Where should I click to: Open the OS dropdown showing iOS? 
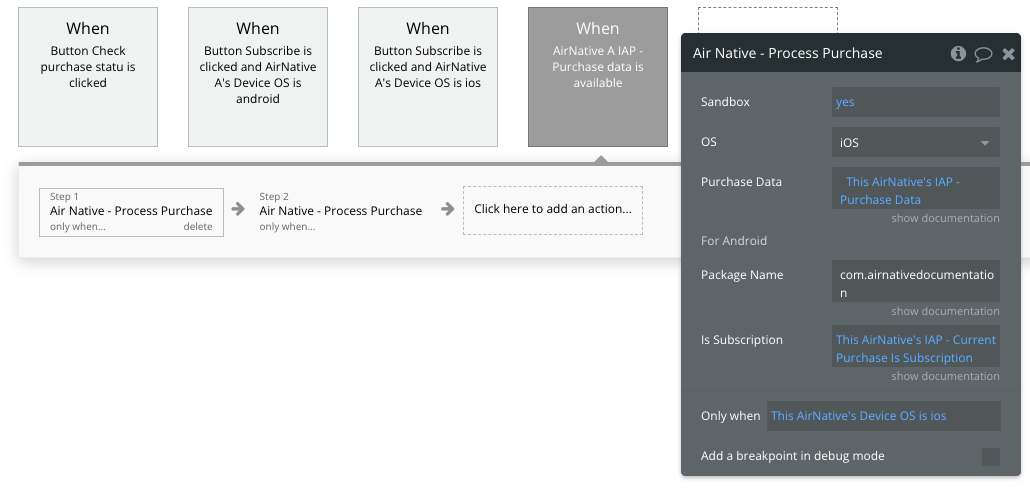pos(915,142)
